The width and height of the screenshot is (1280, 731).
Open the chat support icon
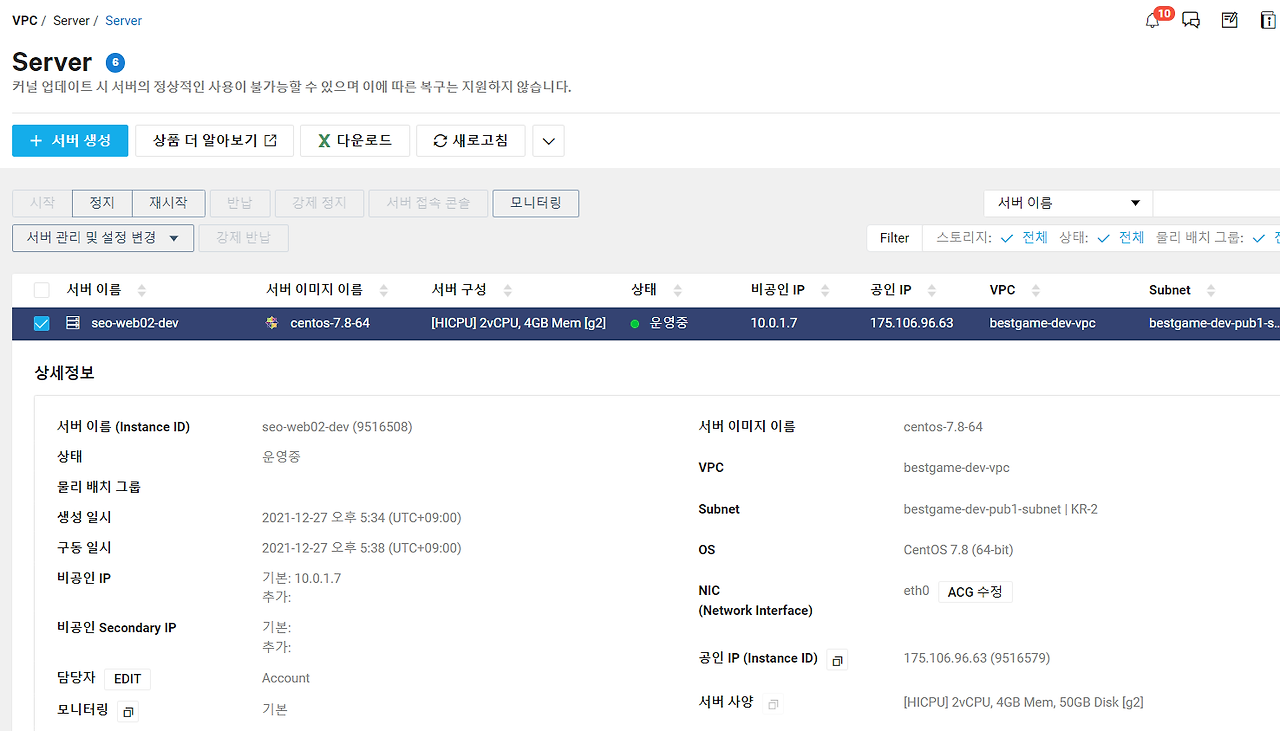pos(1191,21)
